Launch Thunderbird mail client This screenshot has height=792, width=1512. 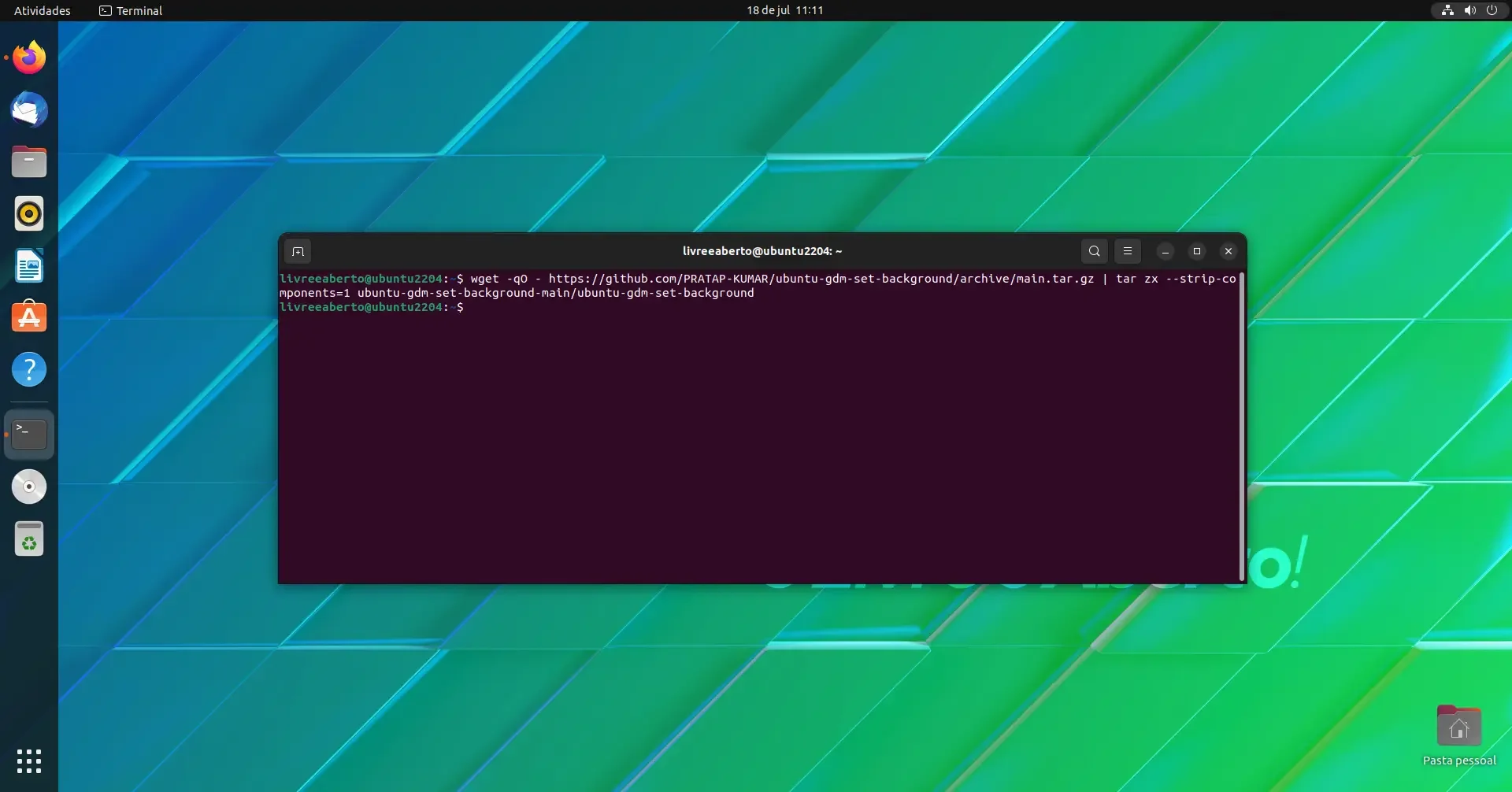[x=29, y=109]
